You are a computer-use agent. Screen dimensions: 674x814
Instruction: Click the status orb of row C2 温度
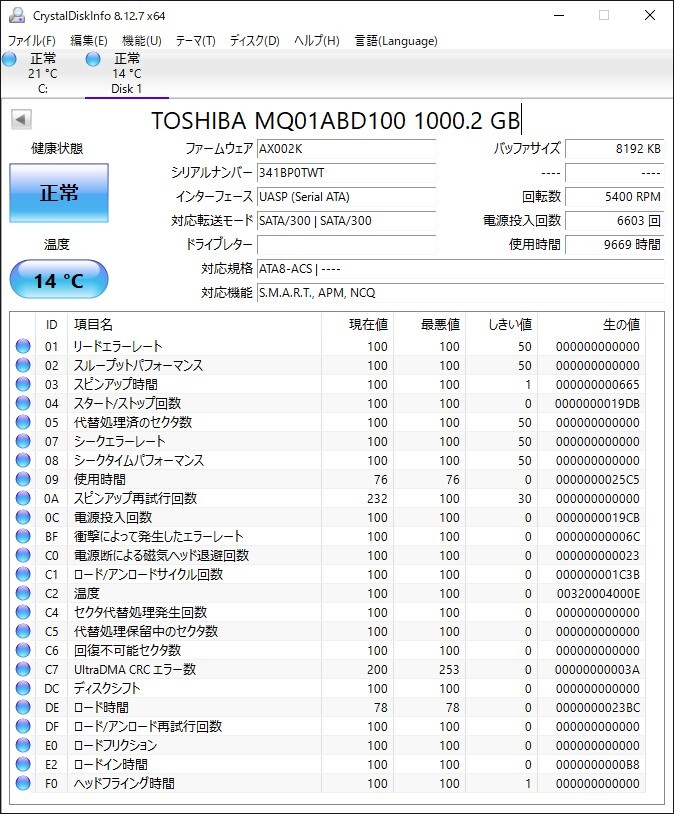tap(23, 593)
